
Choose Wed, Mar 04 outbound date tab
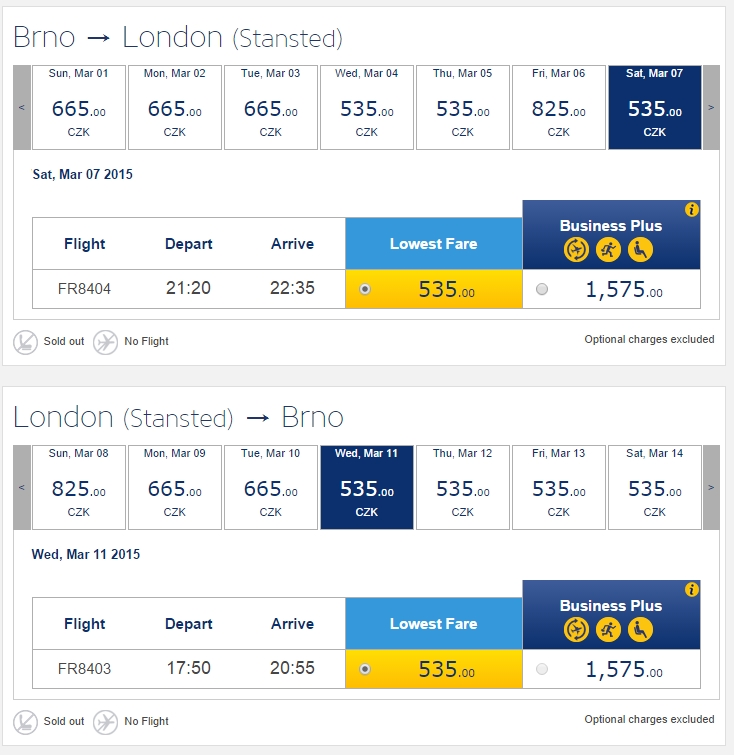tap(367, 107)
